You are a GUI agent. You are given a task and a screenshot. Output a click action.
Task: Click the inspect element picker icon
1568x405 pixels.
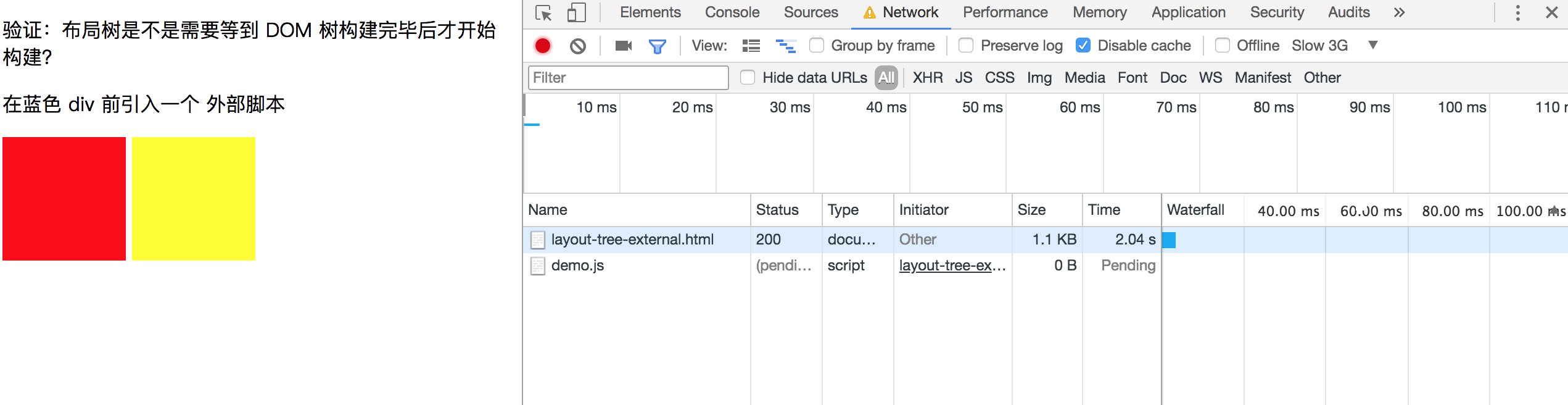point(543,13)
